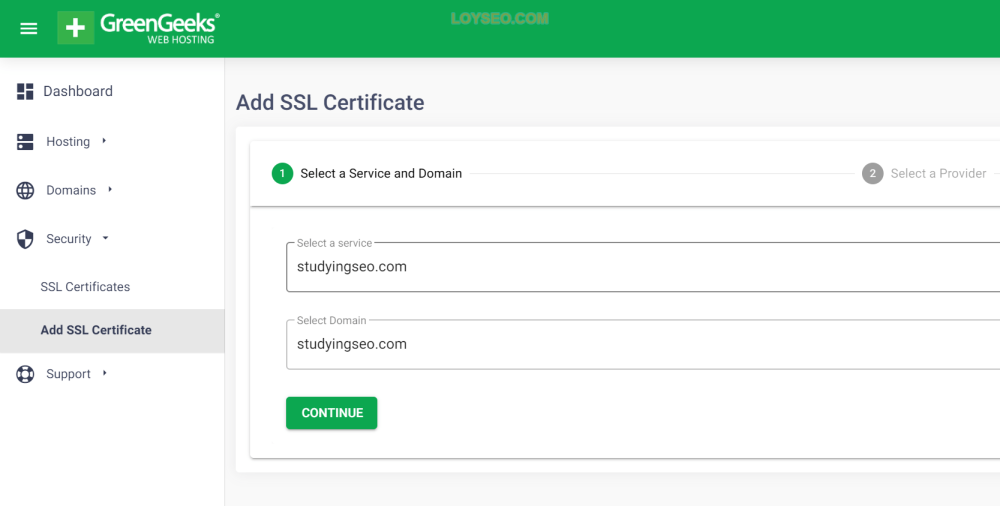
Task: Click step 2 circle in stepper
Action: (x=872, y=174)
